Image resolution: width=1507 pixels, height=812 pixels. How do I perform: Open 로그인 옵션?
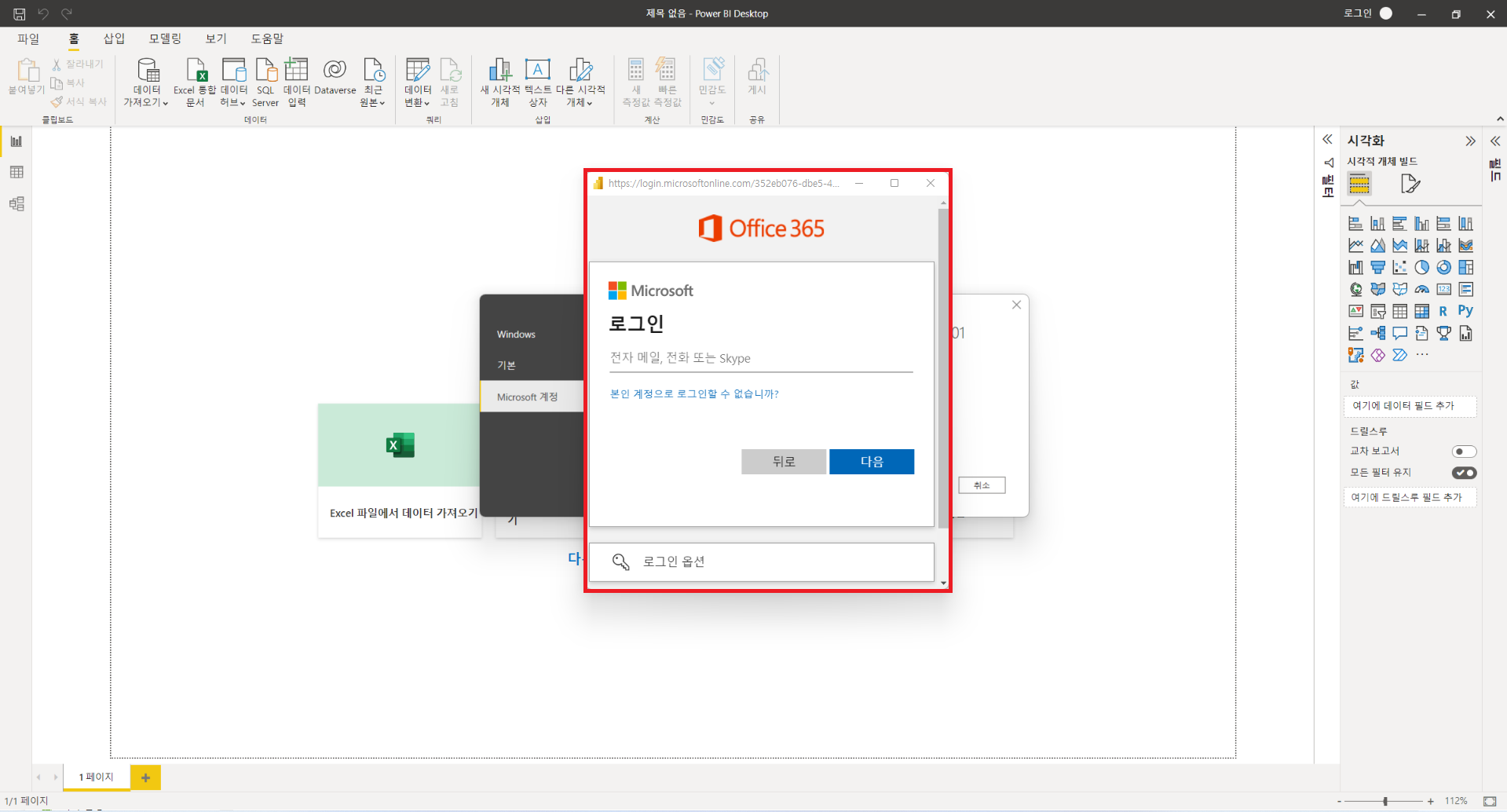pos(761,561)
